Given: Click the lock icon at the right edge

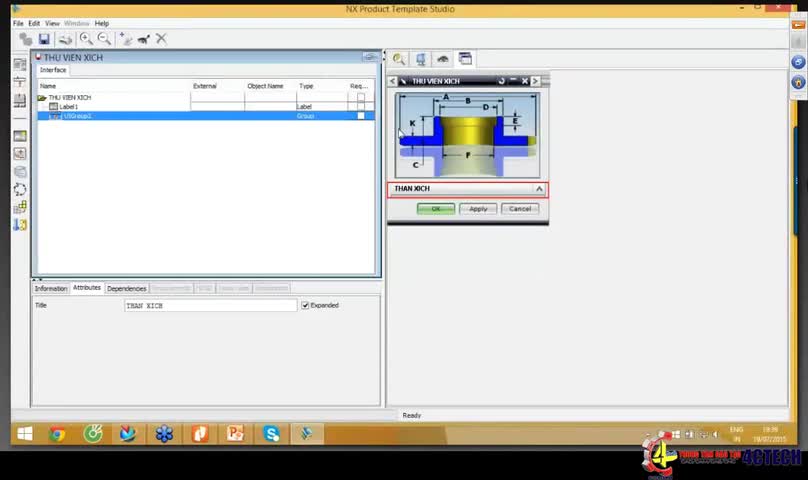Looking at the screenshot, I should (x=798, y=82).
